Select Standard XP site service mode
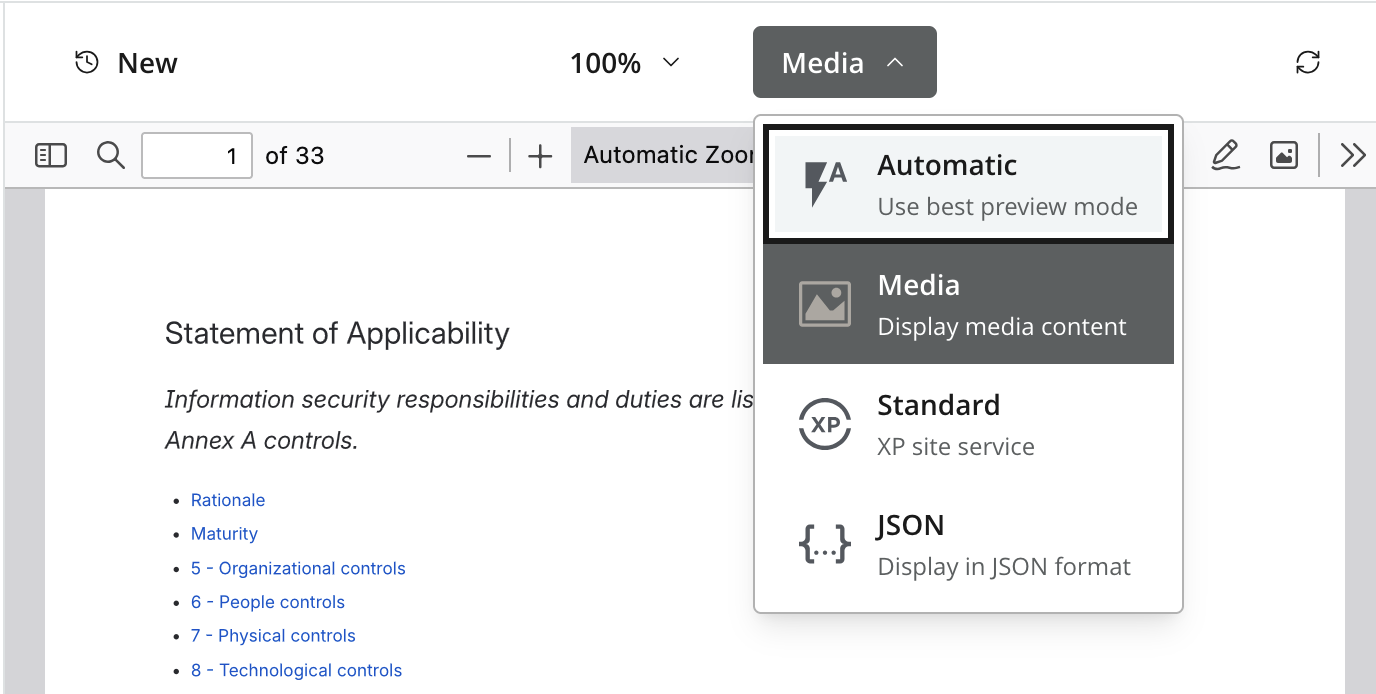Screen dimensions: 1376x694 [x=968, y=424]
